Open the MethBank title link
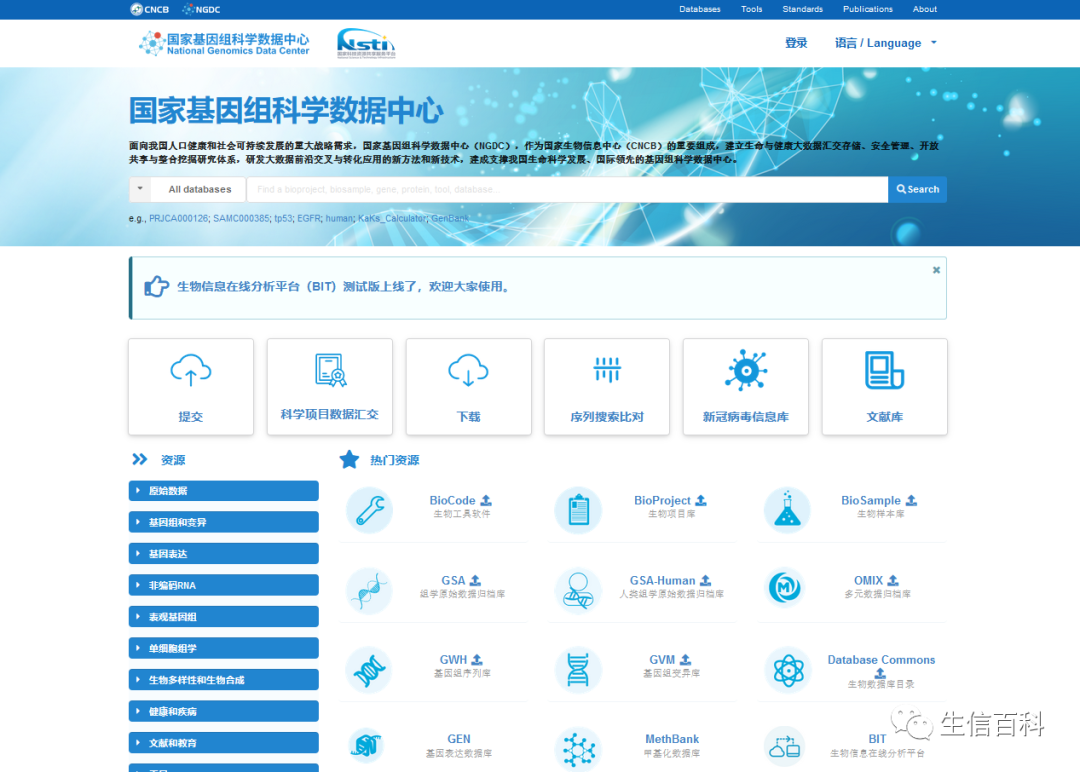Screen dimensions: 1080x772 point(672,739)
